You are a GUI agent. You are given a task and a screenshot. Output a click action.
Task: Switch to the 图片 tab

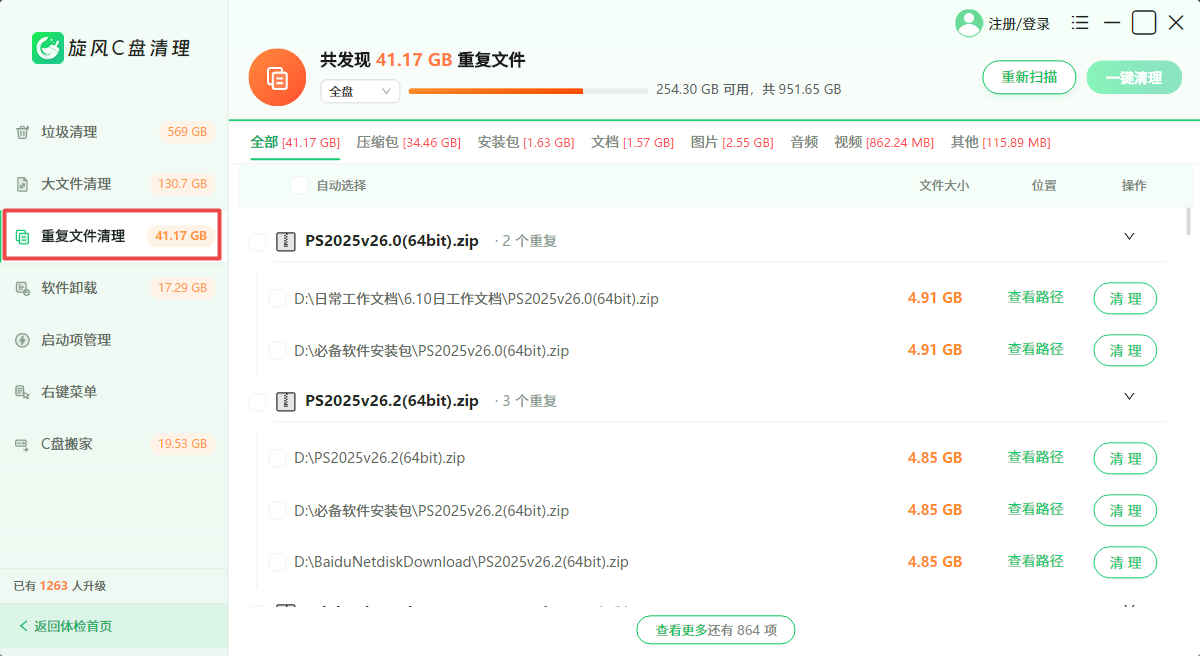[732, 143]
